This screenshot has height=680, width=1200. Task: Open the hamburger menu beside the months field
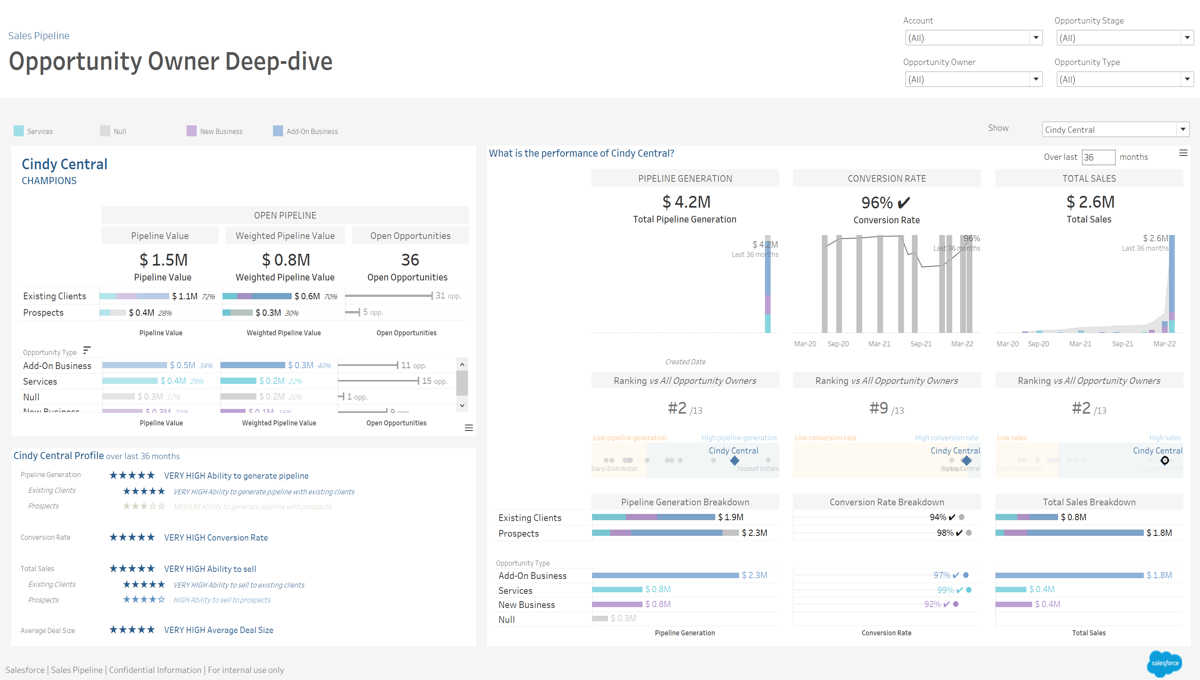1183,154
